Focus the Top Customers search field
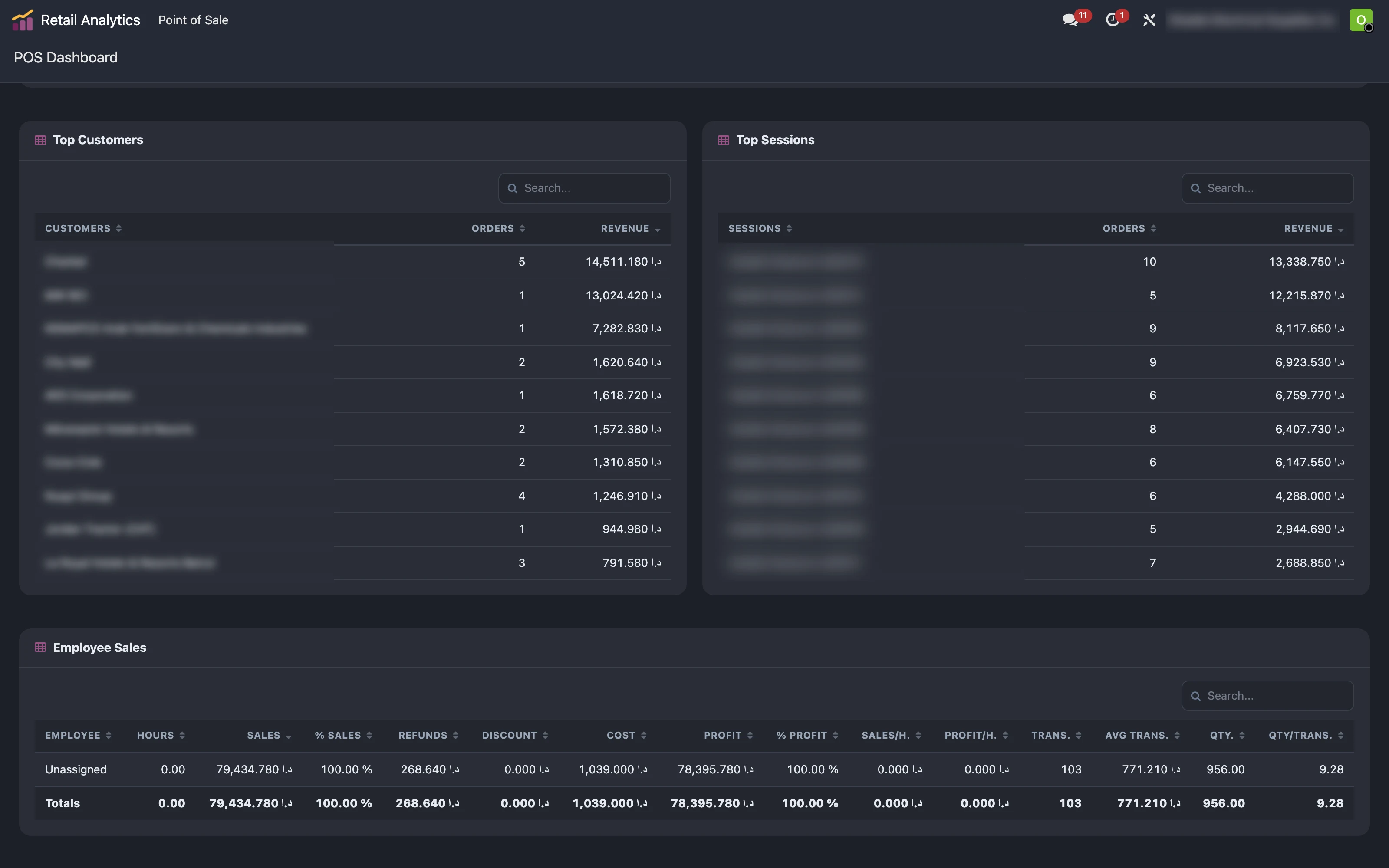1389x868 pixels. point(584,188)
